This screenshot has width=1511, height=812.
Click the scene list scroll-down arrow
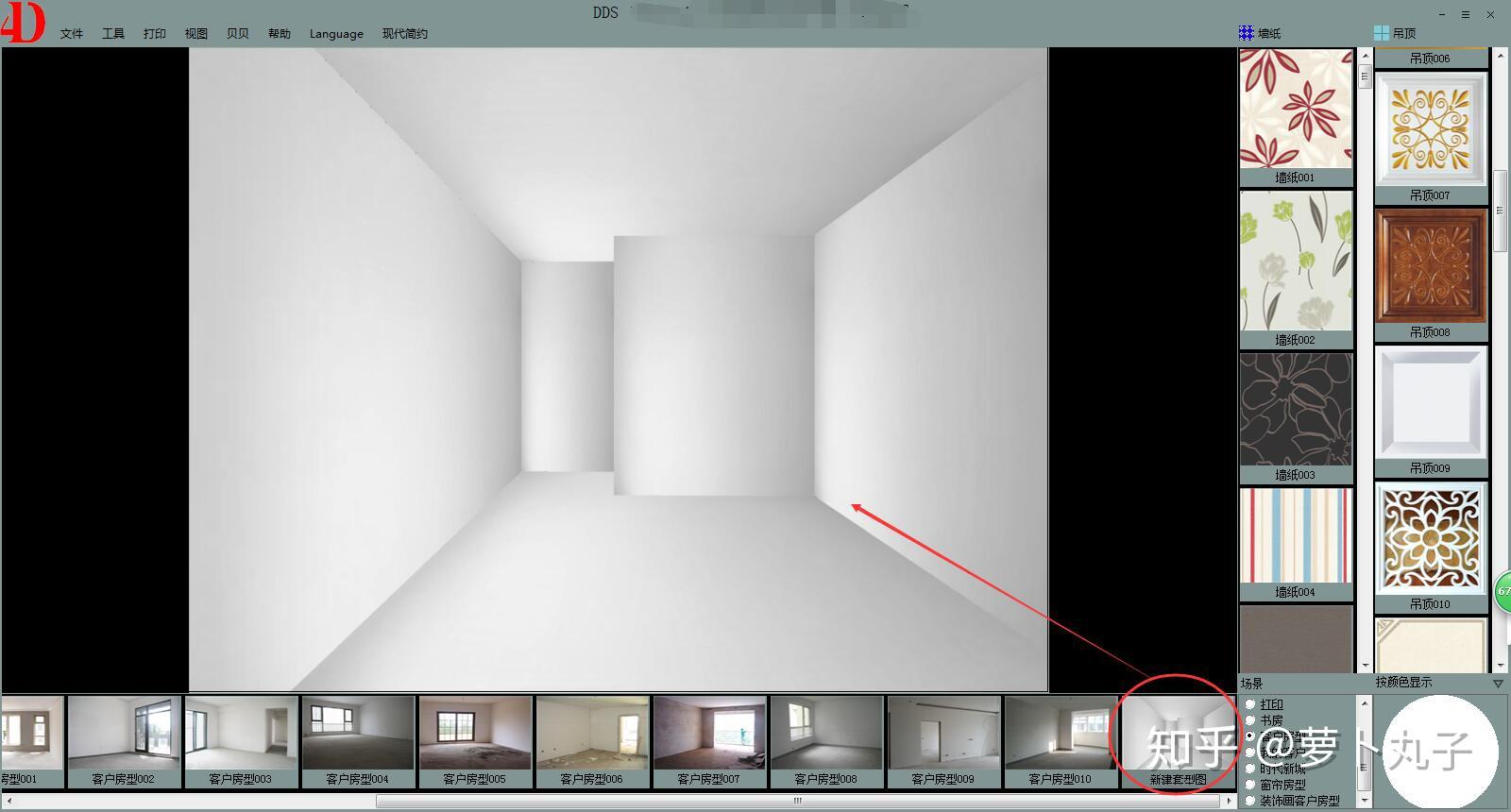1364,801
